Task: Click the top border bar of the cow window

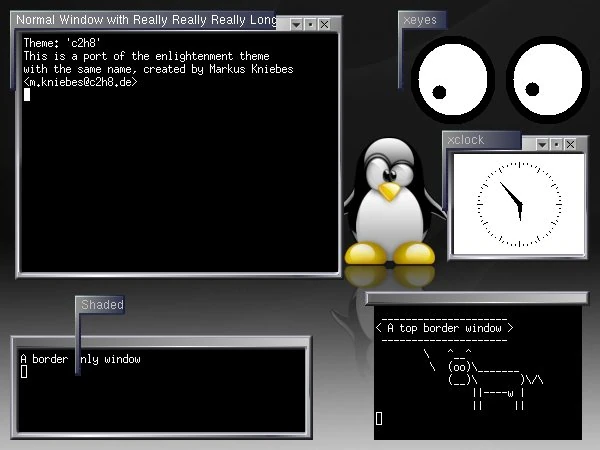Action: (x=477, y=298)
